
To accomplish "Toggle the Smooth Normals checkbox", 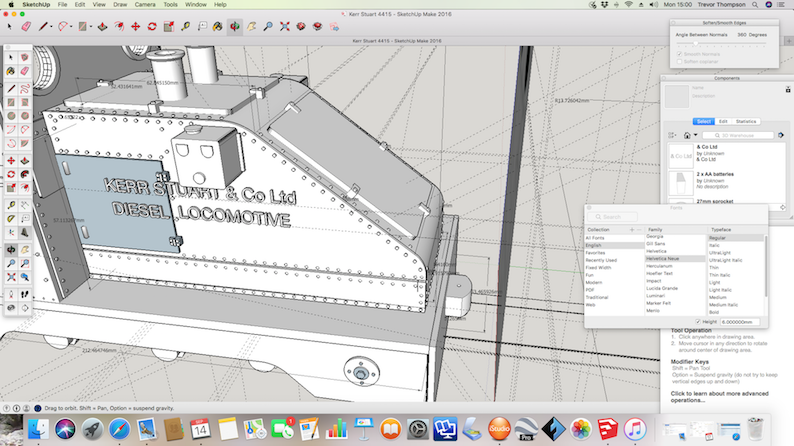I will pos(680,54).
